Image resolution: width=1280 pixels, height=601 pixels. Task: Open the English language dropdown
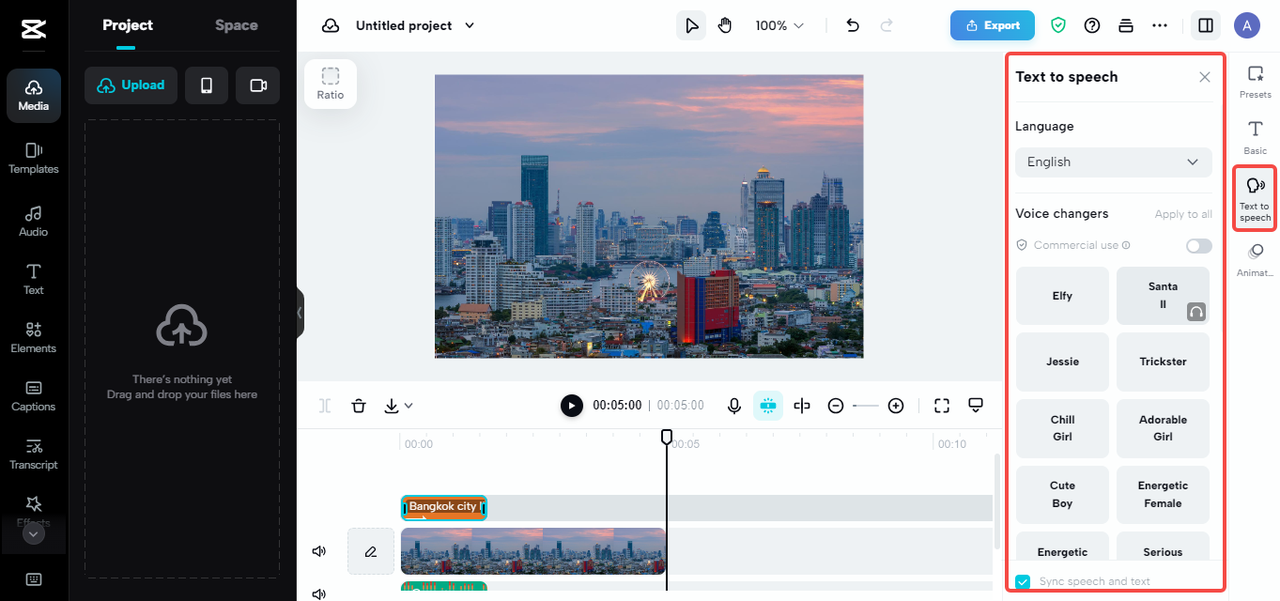click(x=1113, y=162)
